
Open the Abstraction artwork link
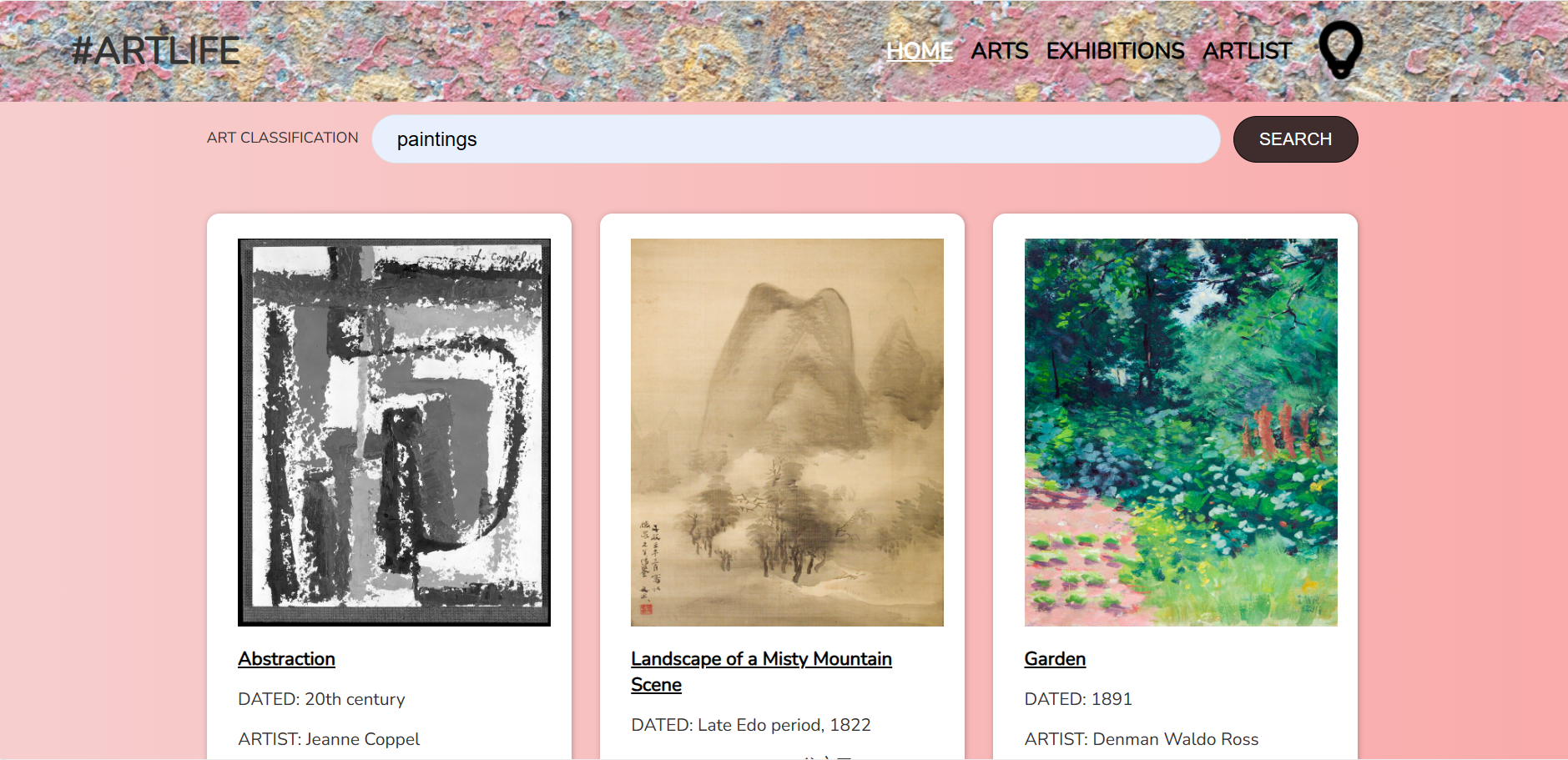[x=286, y=658]
